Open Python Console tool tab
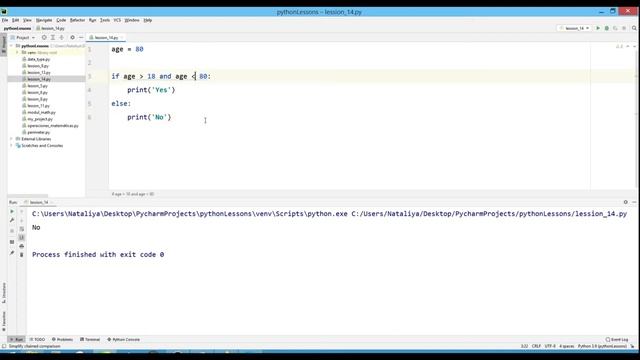The height and width of the screenshot is (360, 640). [123, 340]
